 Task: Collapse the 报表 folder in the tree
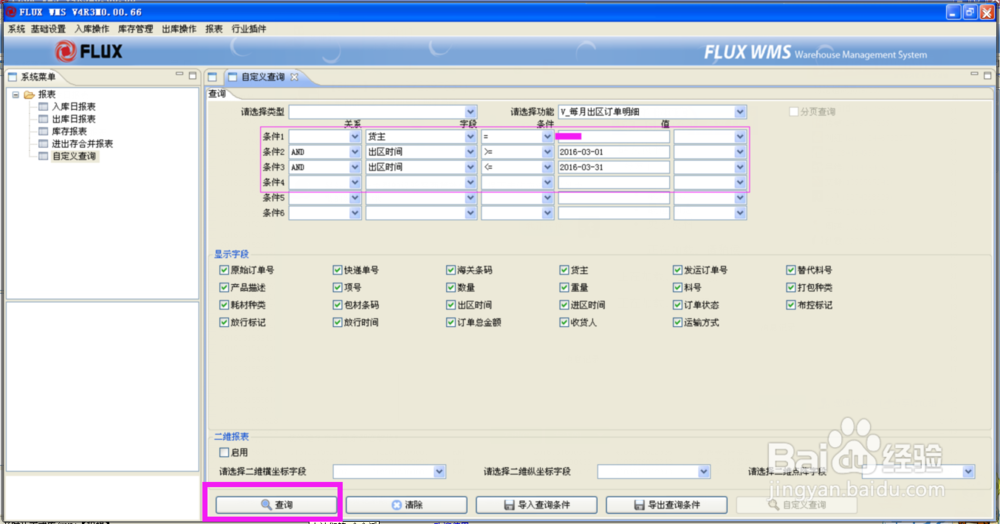pyautogui.click(x=15, y=94)
